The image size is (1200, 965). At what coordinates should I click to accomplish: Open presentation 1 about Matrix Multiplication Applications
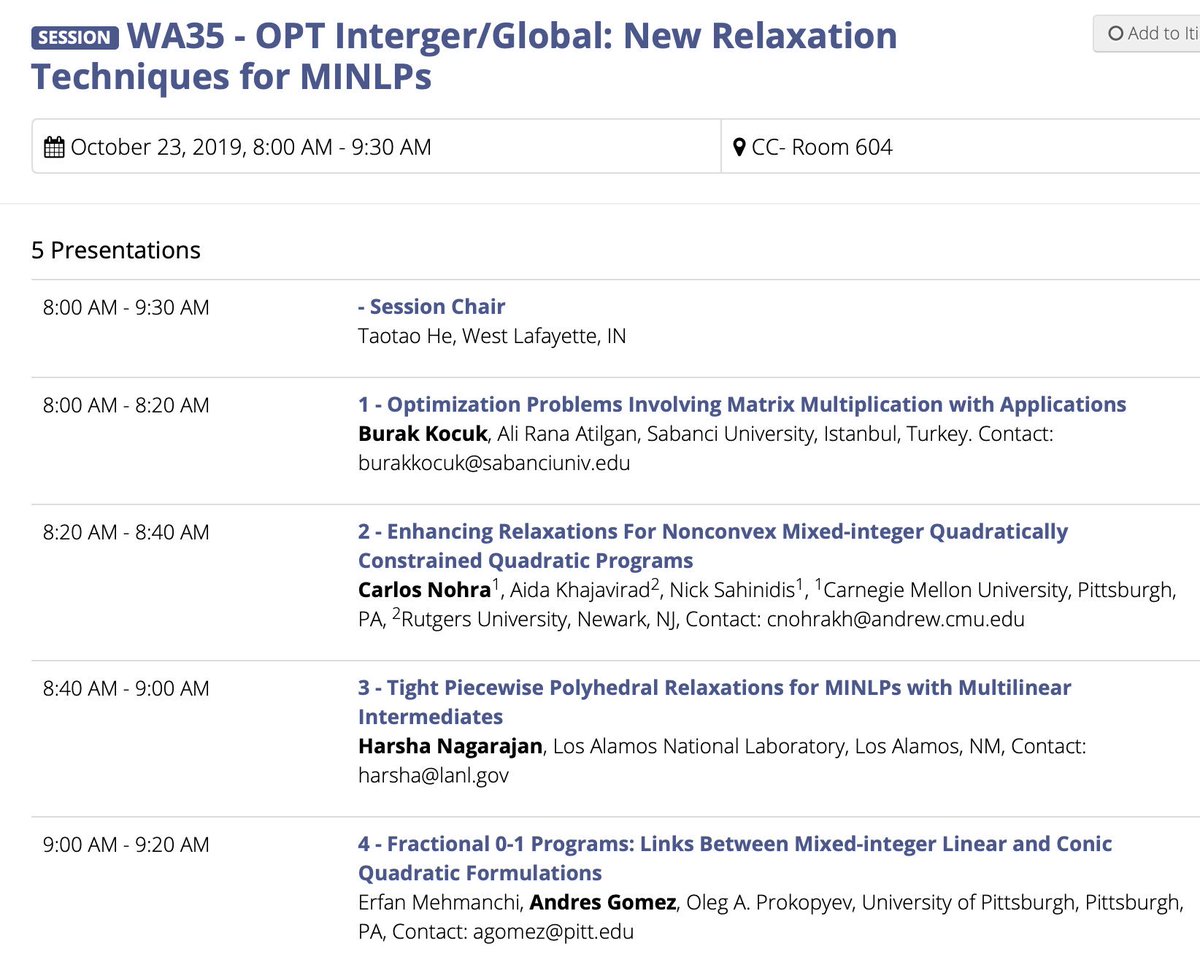tap(742, 404)
